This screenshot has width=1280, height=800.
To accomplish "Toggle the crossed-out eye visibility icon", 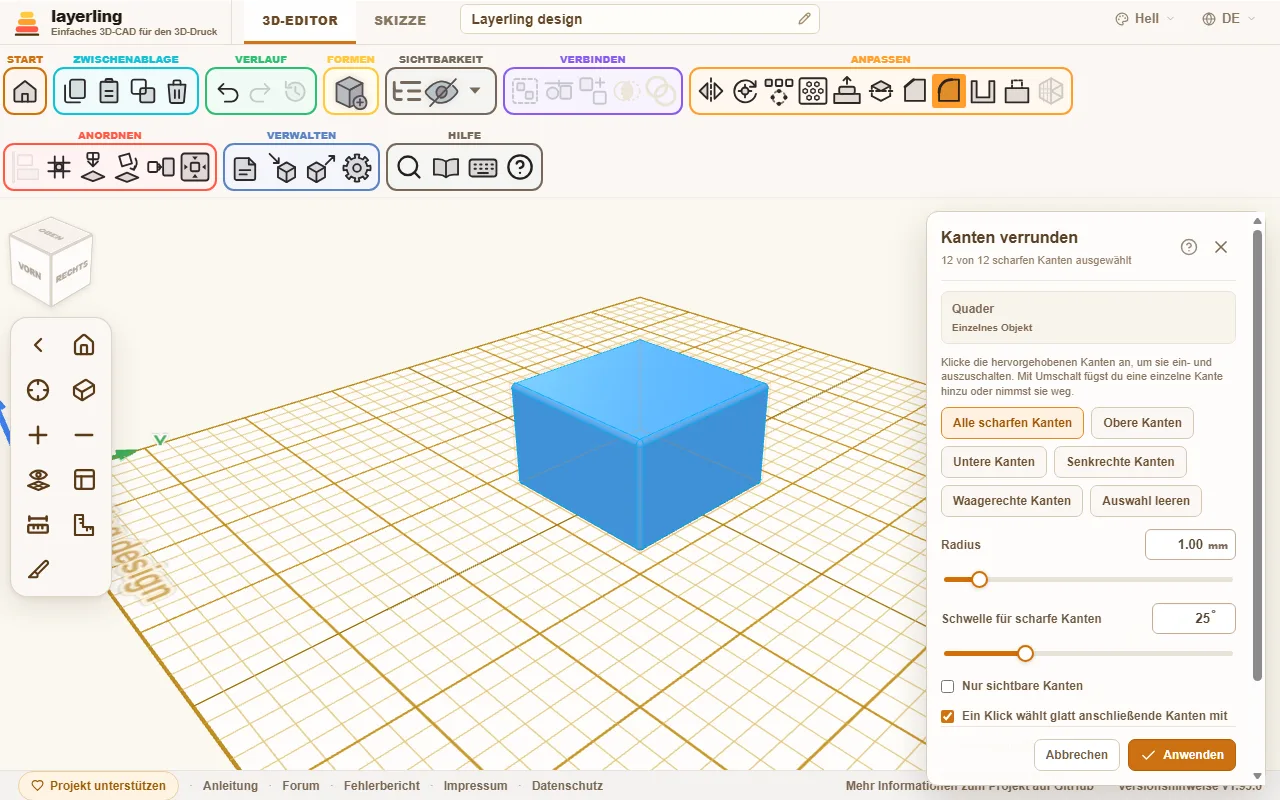I will tap(441, 91).
